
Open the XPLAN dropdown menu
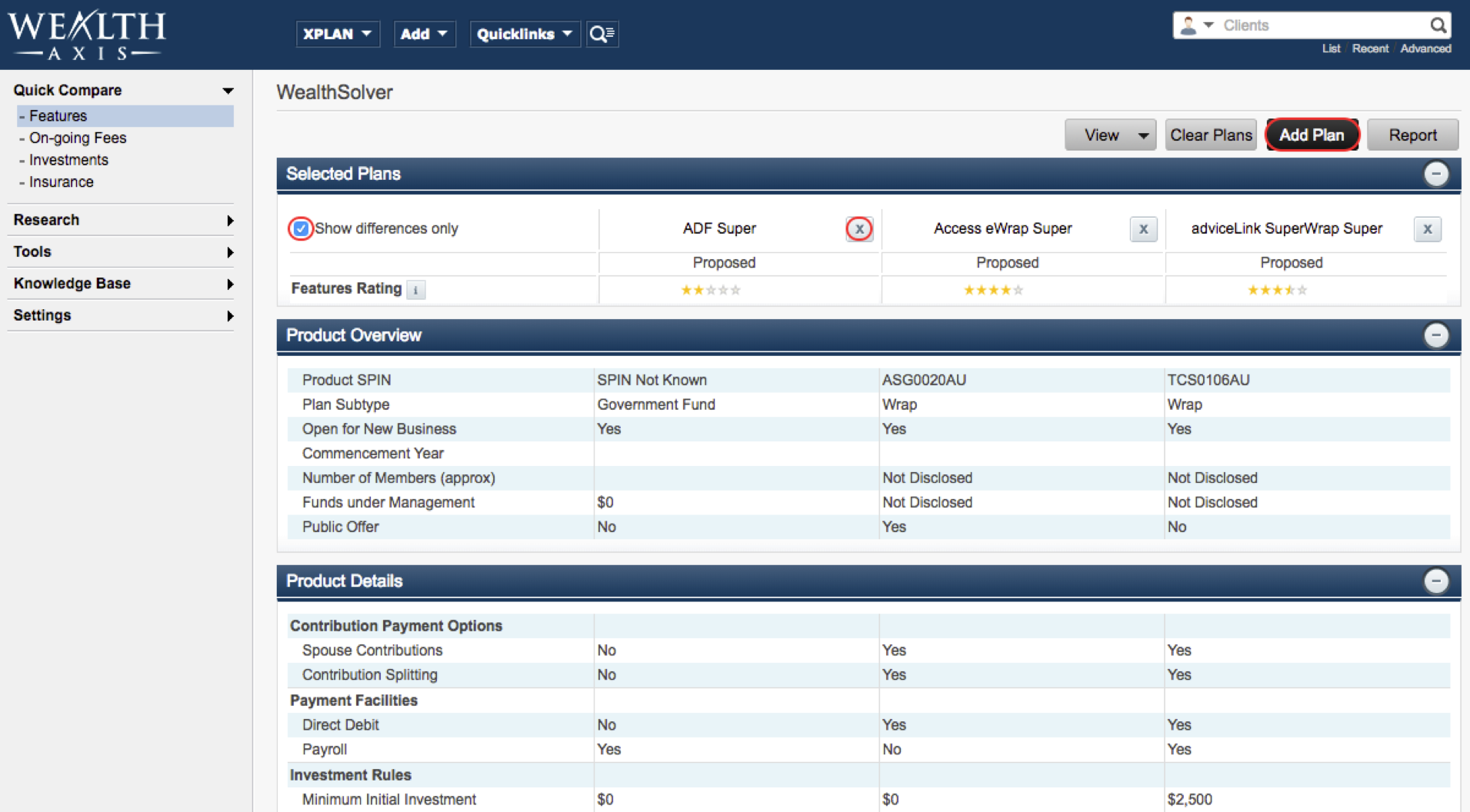coord(338,34)
